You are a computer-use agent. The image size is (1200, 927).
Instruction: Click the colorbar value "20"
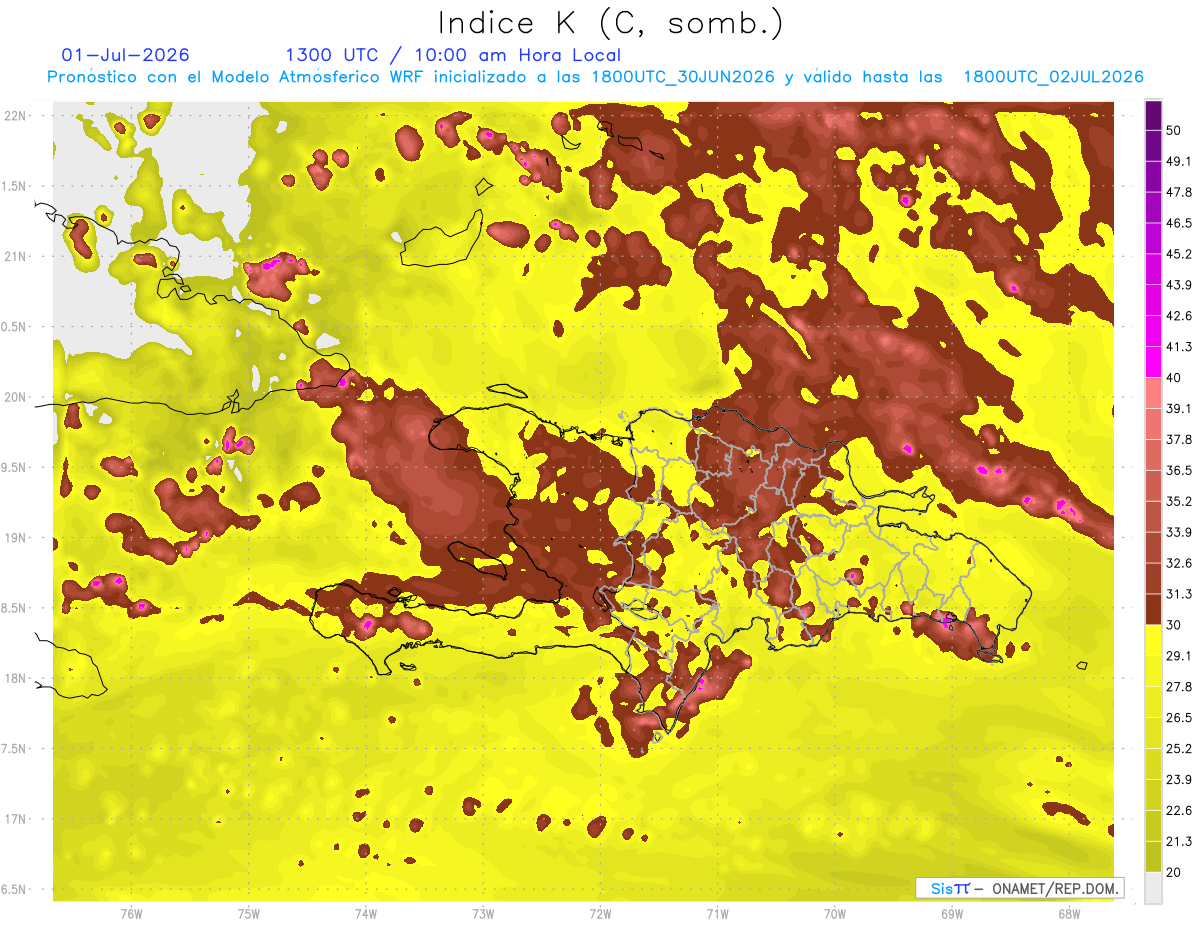point(1174,871)
